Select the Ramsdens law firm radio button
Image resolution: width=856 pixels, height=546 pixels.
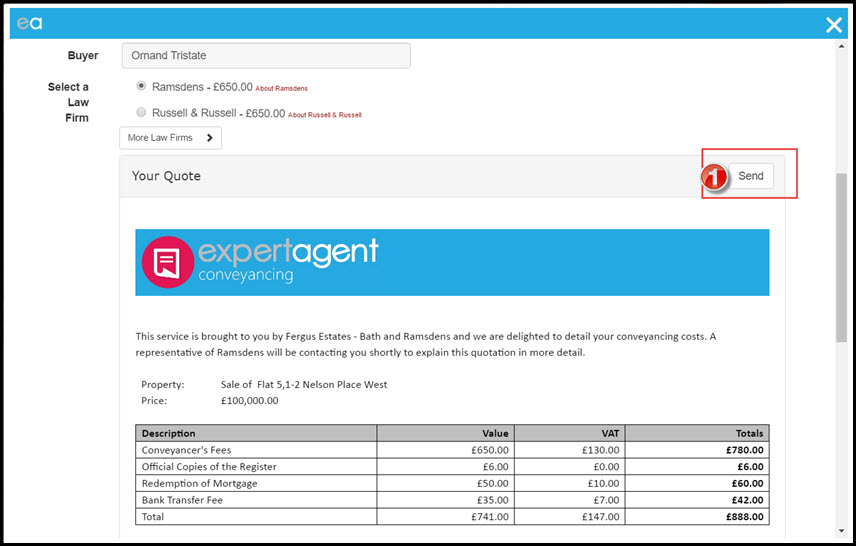(x=141, y=86)
